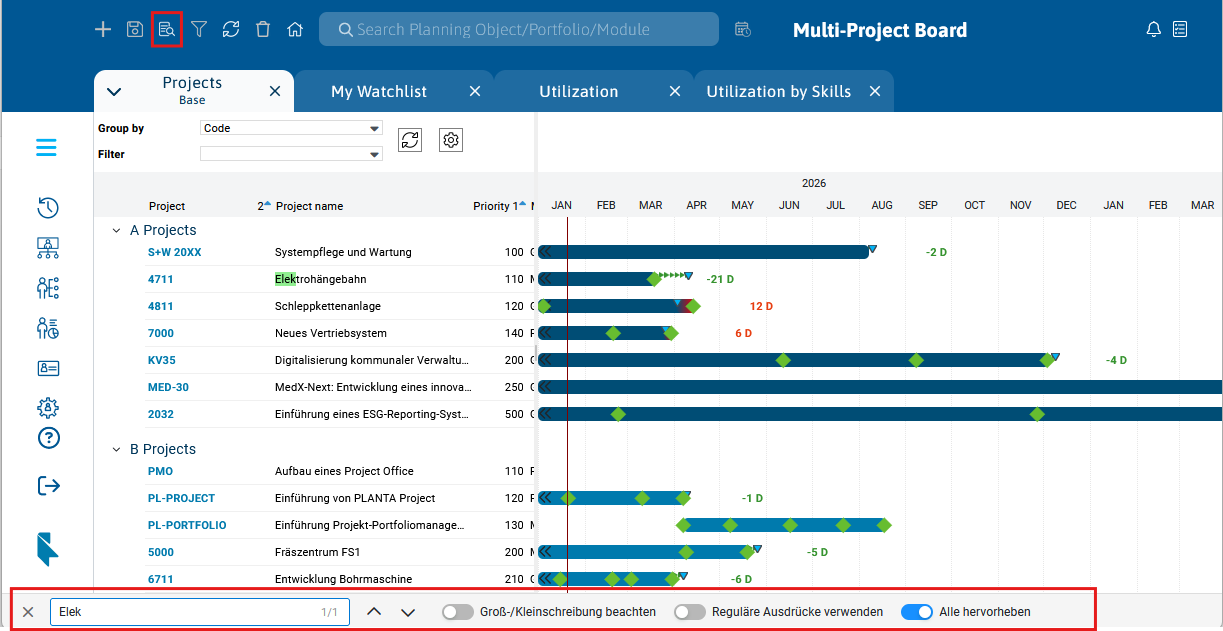
Task: Click the logout icon in sidebar
Action: [x=48, y=485]
